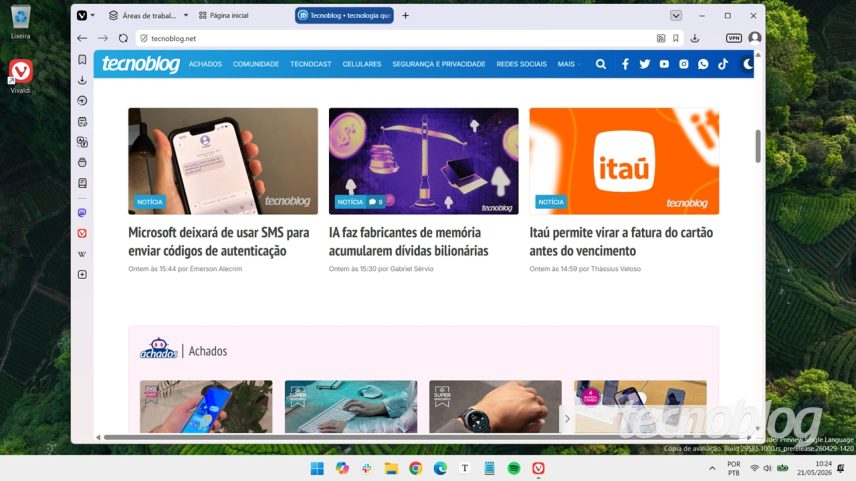856x481 pixels.
Task: Open the Vivaldi main menu icon
Action: coord(82,15)
